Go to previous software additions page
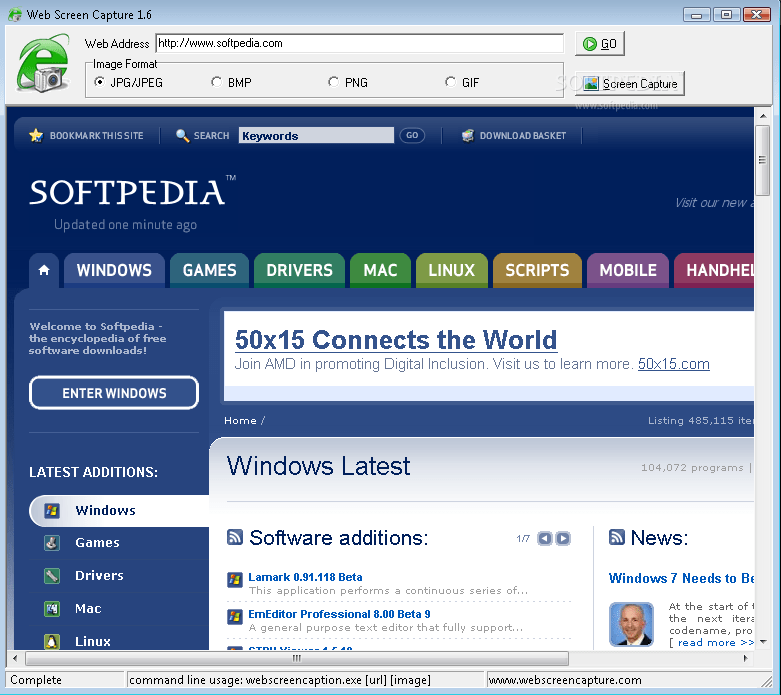Image resolution: width=781 pixels, height=695 pixels. pos(545,539)
